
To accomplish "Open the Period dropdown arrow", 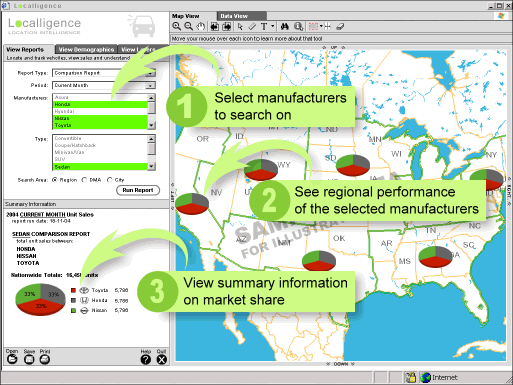I will click(150, 86).
